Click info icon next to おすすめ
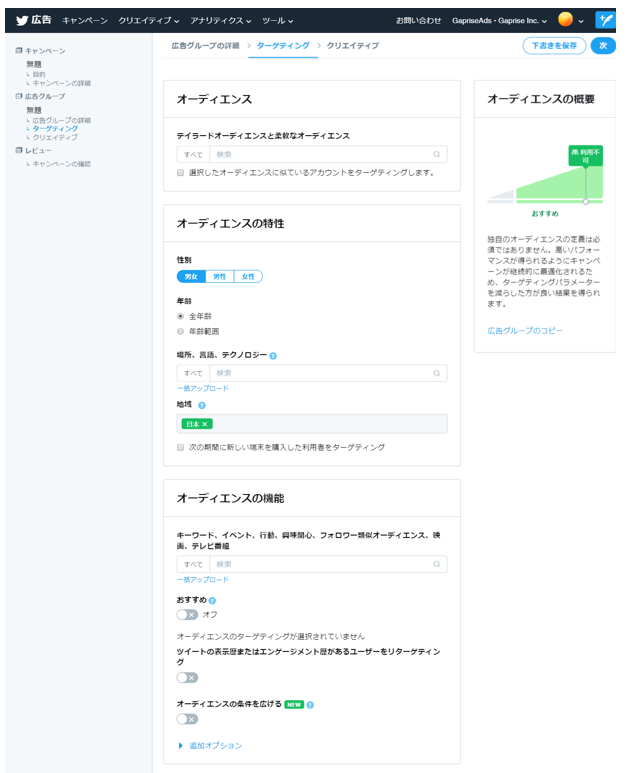 tap(212, 600)
